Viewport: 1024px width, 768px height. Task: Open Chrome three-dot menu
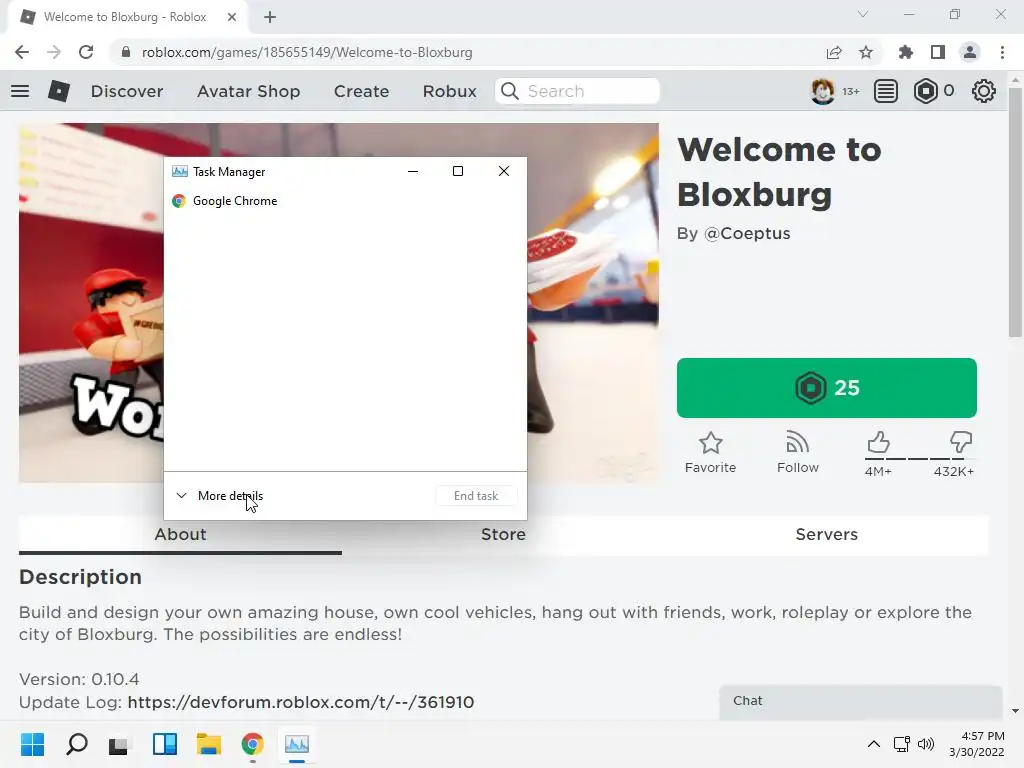pyautogui.click(x=1002, y=52)
